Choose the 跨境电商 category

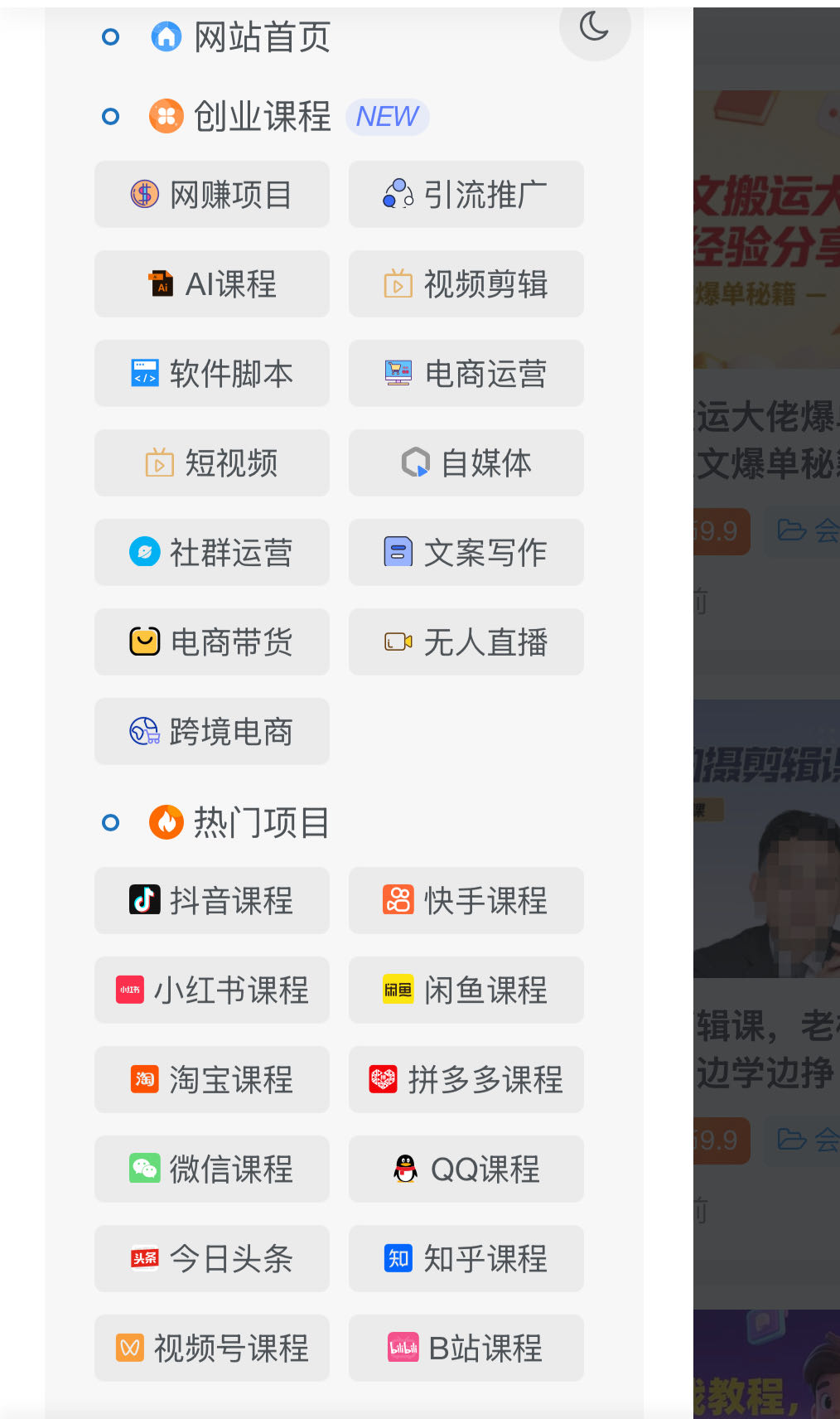coord(212,731)
